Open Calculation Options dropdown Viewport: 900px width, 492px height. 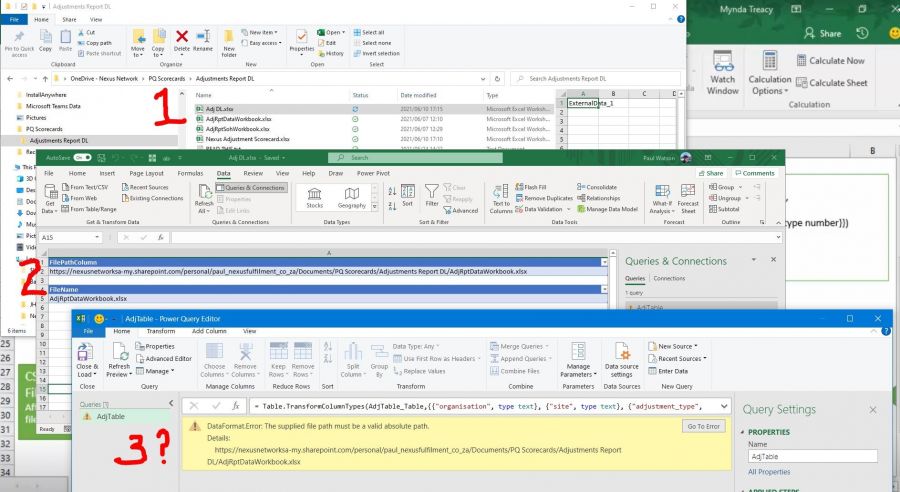pos(769,72)
